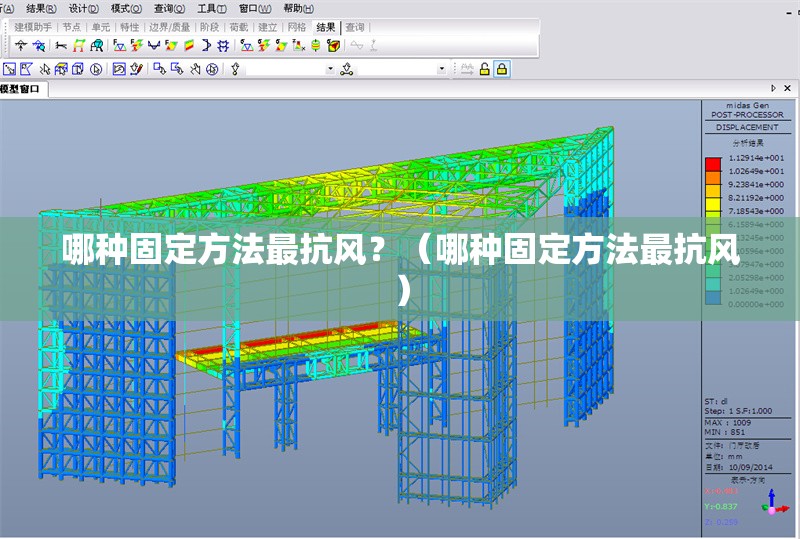Click the first selection icon in second toolbar
Viewport: 800px width, 539px height.
[9, 69]
